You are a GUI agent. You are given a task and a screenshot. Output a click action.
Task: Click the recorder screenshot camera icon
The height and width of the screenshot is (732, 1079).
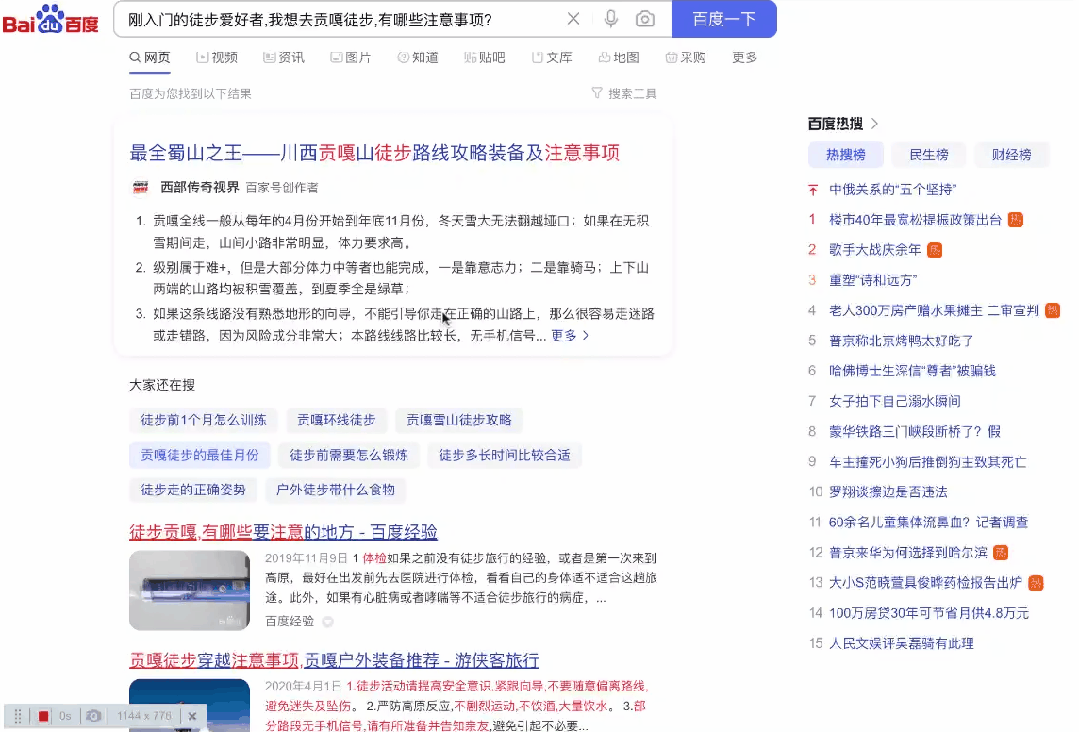(94, 716)
